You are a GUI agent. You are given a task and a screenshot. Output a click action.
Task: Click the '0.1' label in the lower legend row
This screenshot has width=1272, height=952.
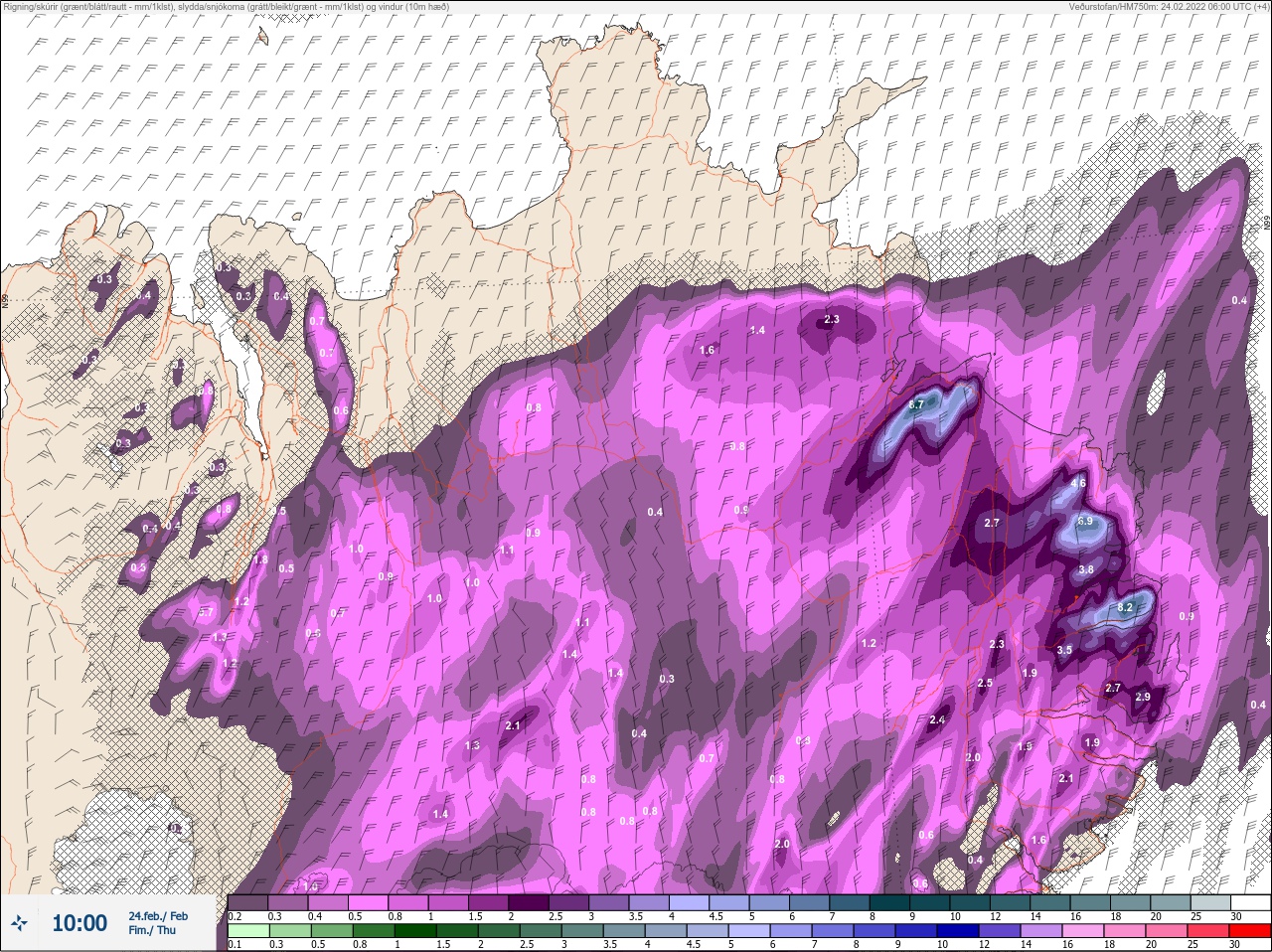click(234, 944)
